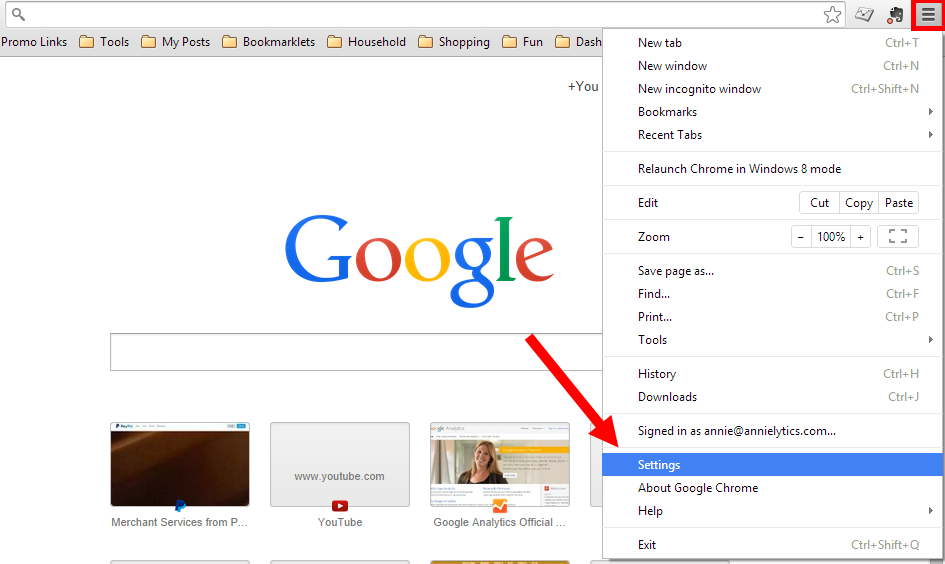Click Merchant Services from P... label
The image size is (945, 564).
tap(180, 522)
